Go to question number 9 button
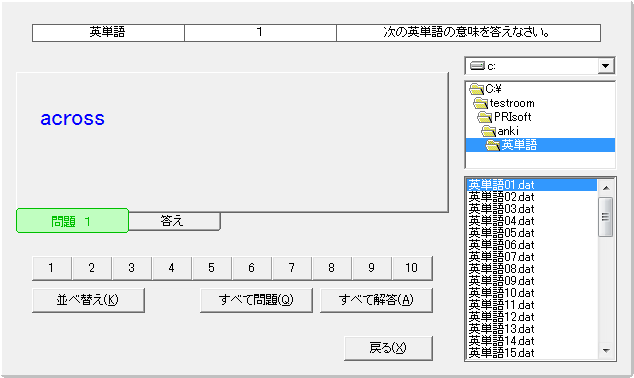The width and height of the screenshot is (634, 378). (x=372, y=268)
